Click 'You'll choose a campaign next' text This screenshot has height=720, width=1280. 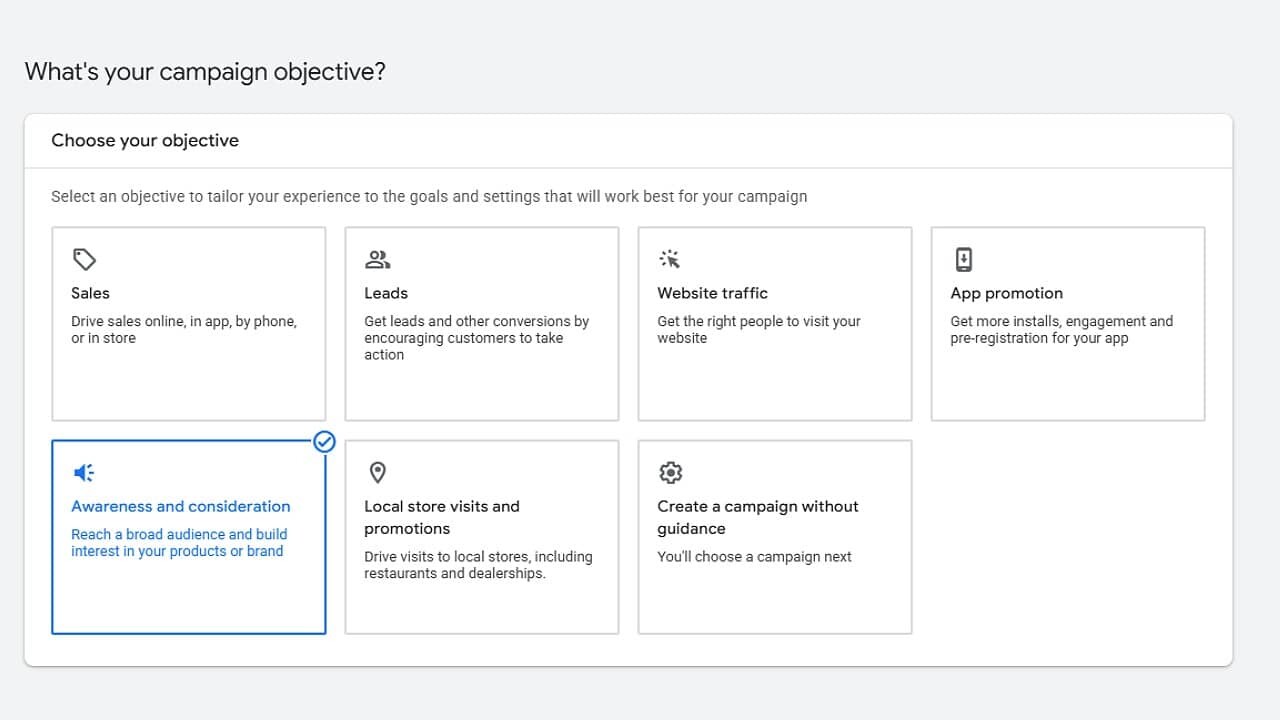(754, 557)
